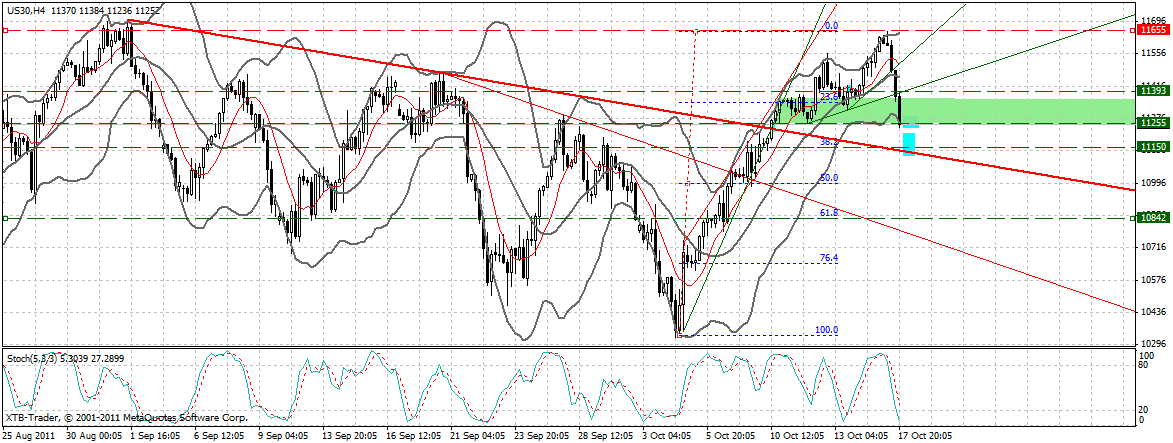
Task: Click the green 10842 price label
Action: (x=1152, y=218)
